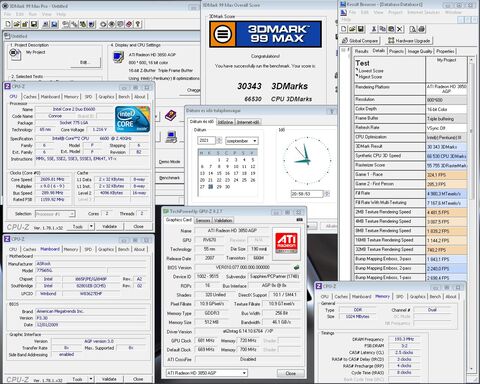The width and height of the screenshot is (480, 384).
Task: Open Caches tab in top CPU-Z window
Action: pos(30,97)
